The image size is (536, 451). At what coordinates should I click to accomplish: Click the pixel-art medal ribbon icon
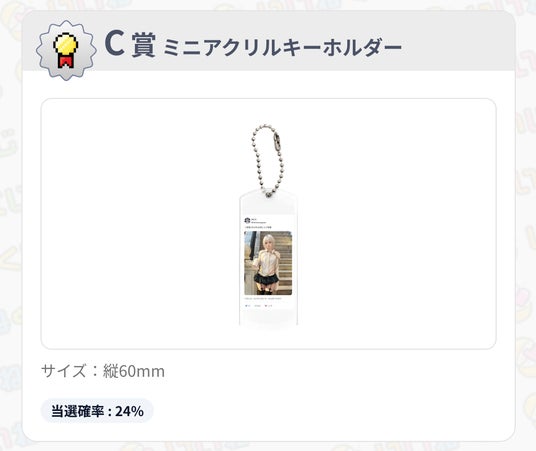point(66,50)
